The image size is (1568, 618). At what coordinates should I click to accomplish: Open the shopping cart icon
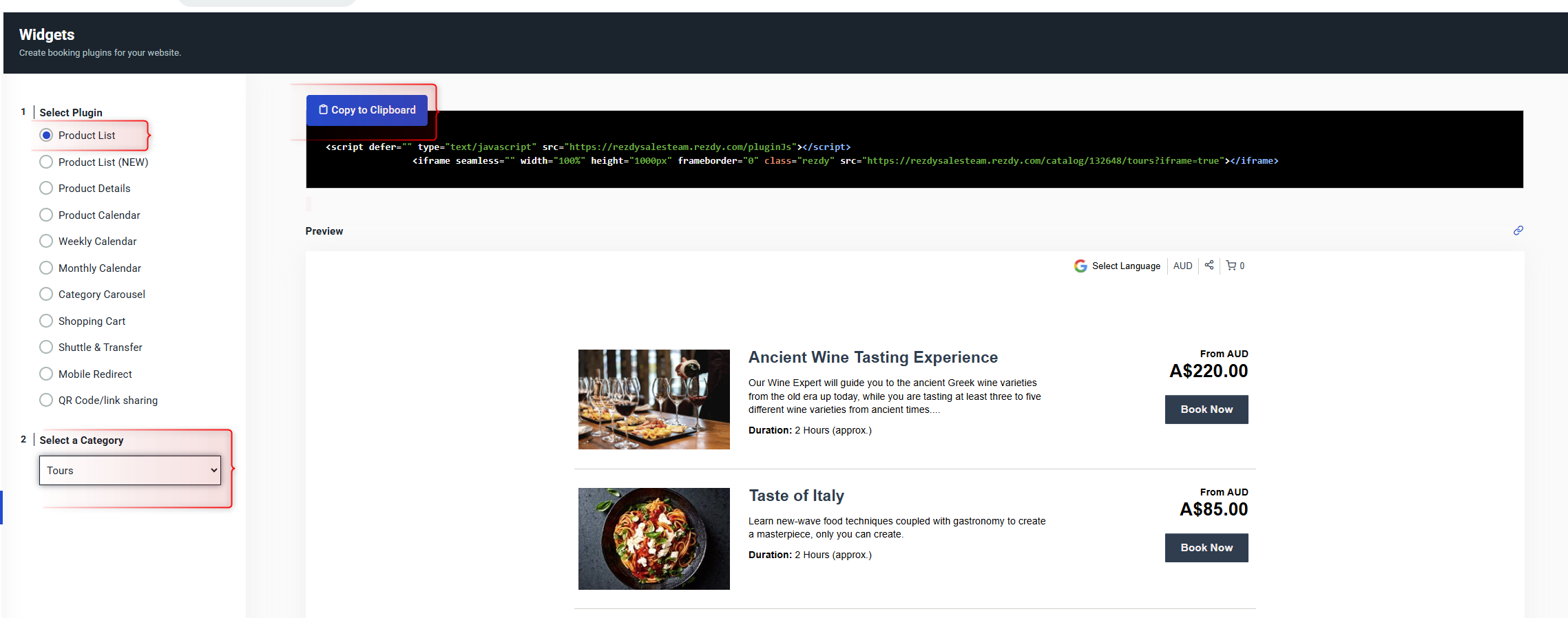pyautogui.click(x=1231, y=266)
